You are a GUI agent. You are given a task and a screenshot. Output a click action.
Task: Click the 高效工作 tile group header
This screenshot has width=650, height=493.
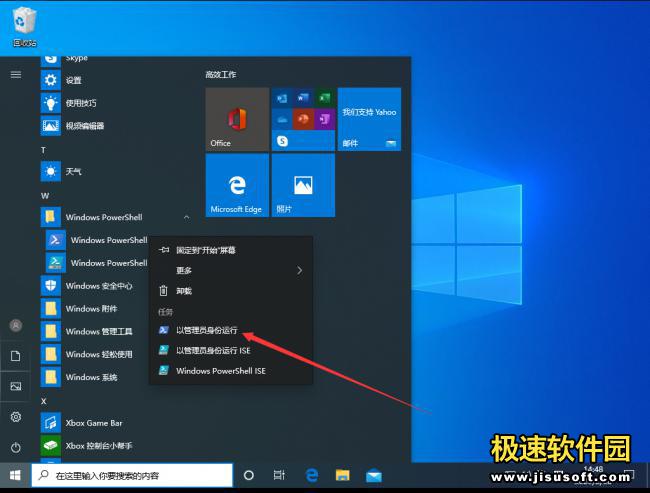pos(221,75)
